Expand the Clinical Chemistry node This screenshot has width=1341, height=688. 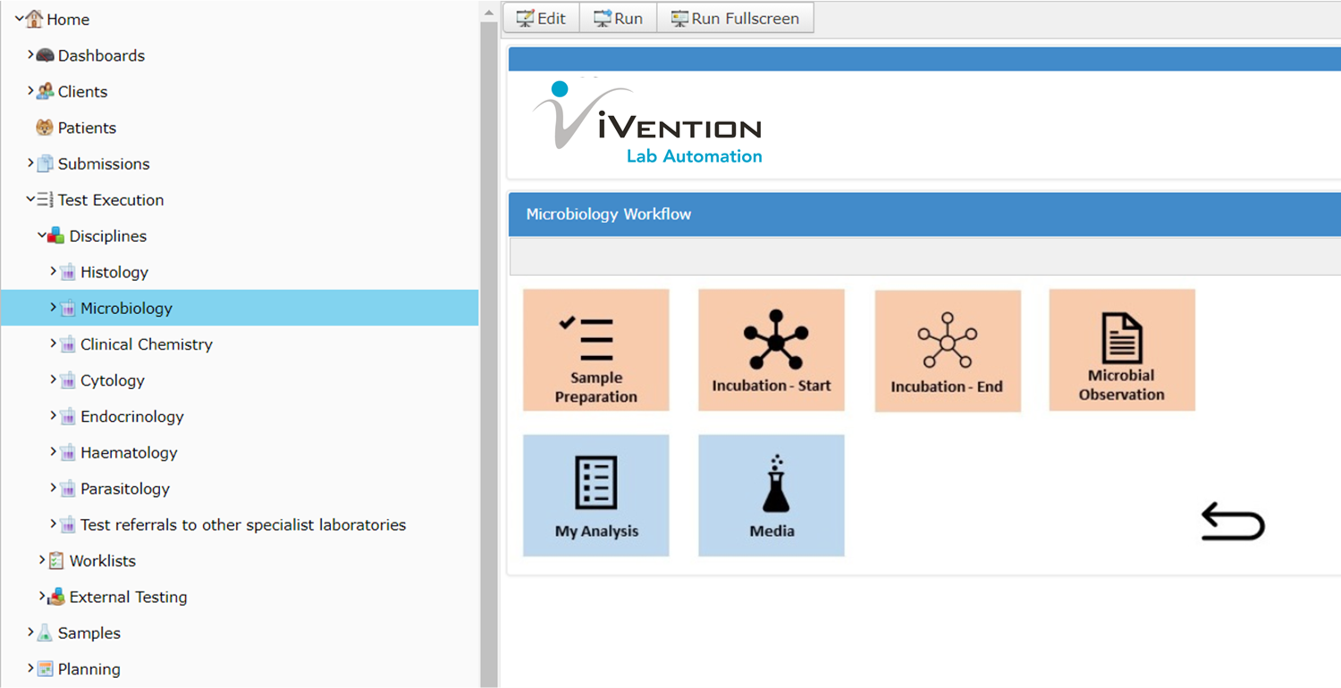53,343
